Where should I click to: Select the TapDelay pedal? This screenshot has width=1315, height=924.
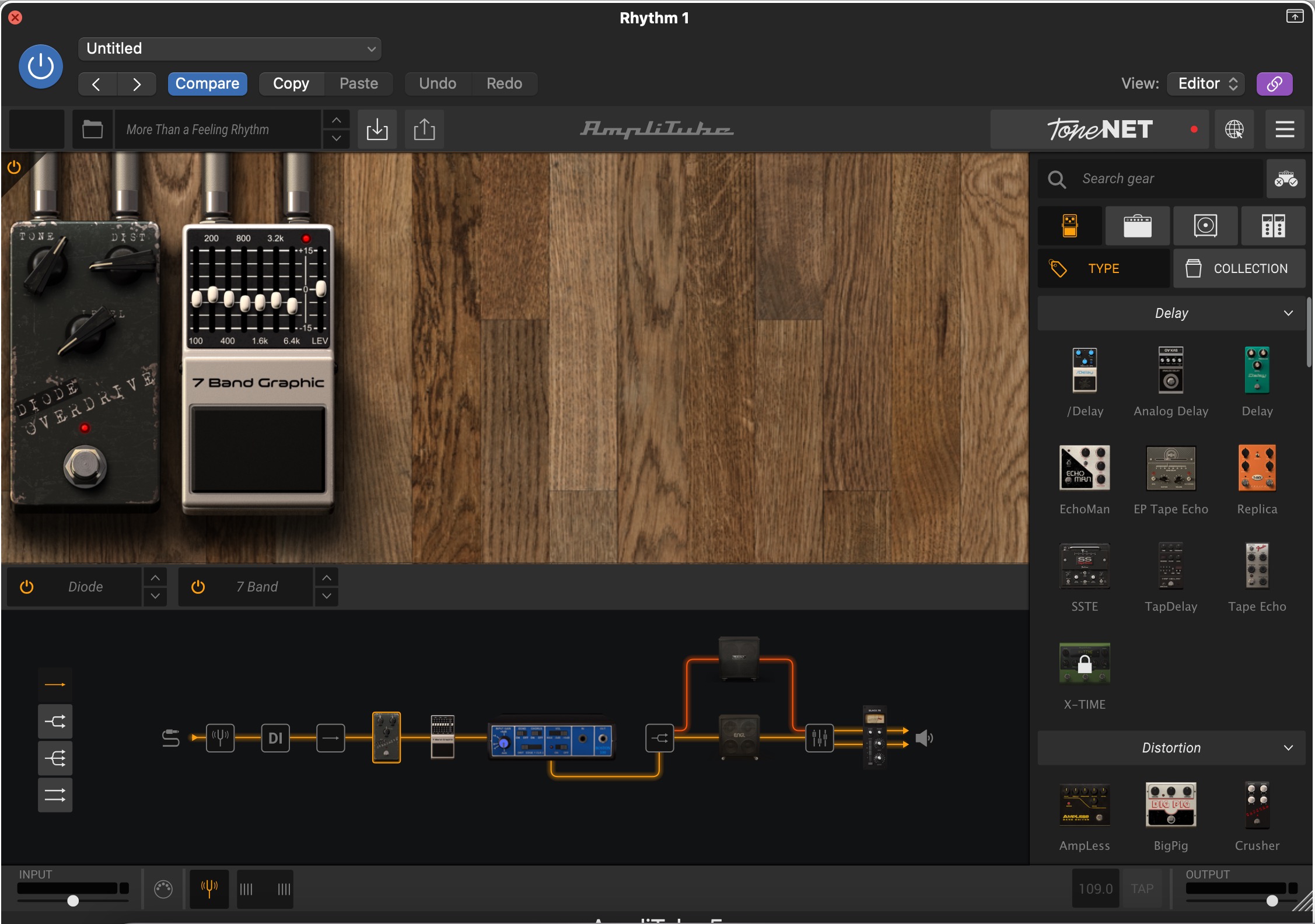point(1170,566)
